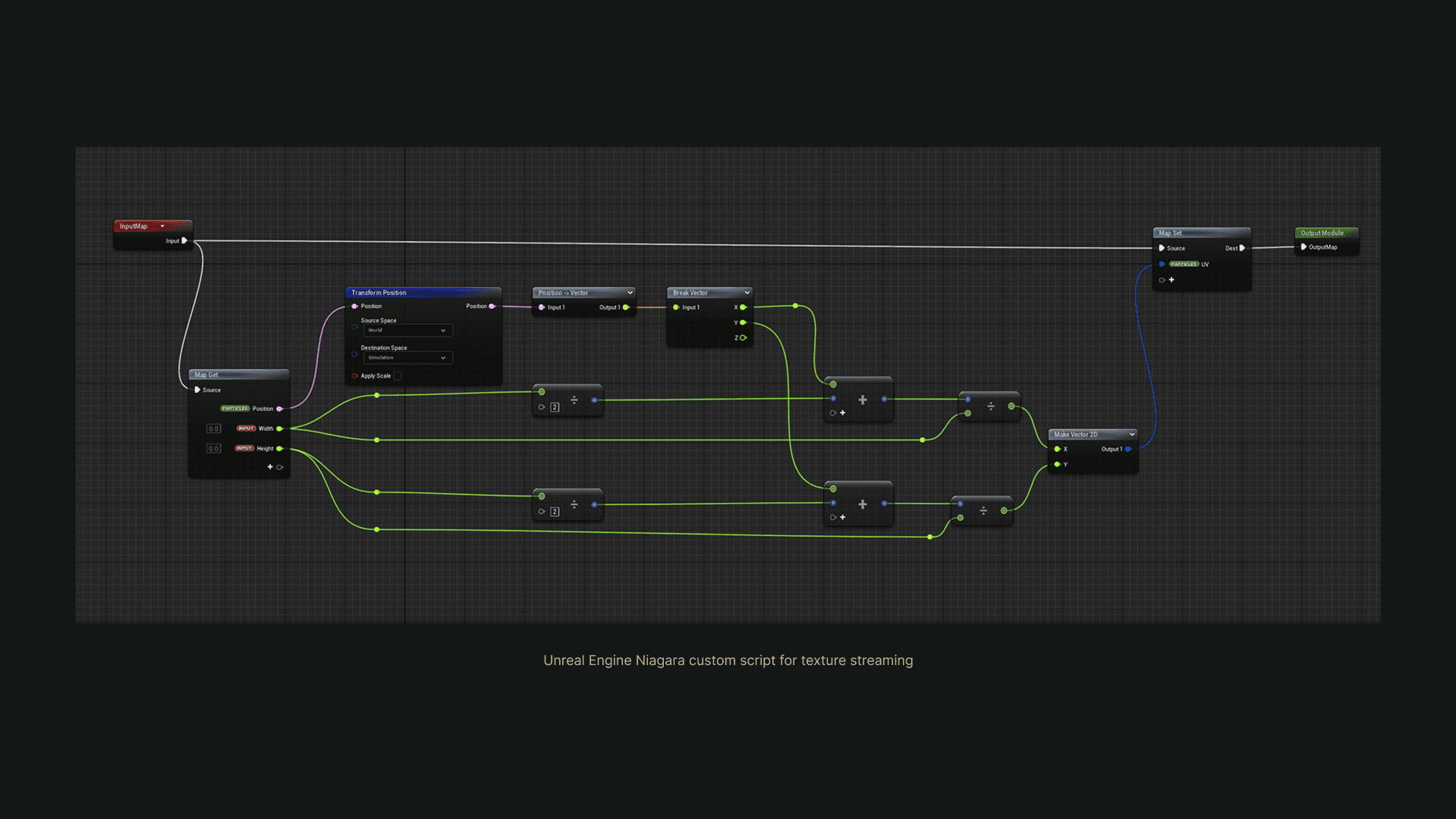Click the Dest output pin on Map Set
Screen dimensions: 1456x819
click(x=1242, y=248)
